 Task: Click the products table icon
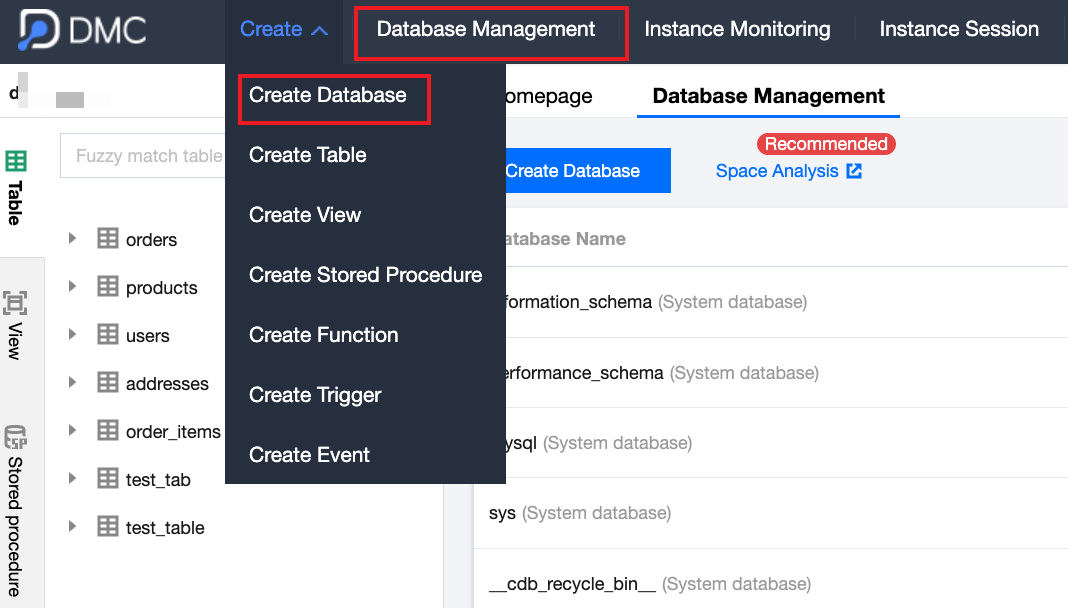(107, 287)
